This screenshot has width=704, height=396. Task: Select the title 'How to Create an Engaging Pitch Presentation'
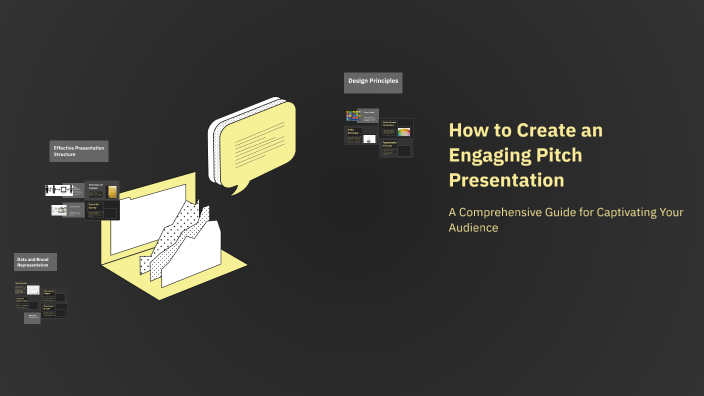[x=526, y=155]
